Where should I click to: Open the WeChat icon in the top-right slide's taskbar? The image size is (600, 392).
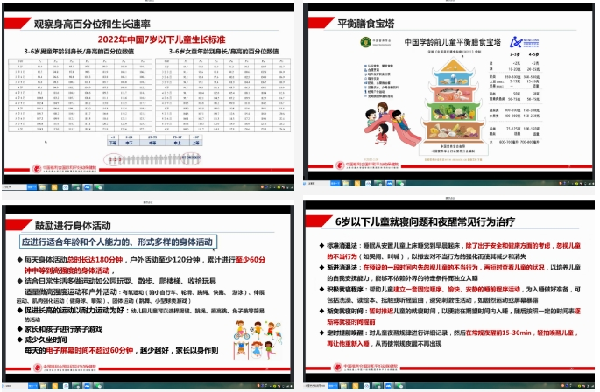pyautogui.click(x=401, y=183)
